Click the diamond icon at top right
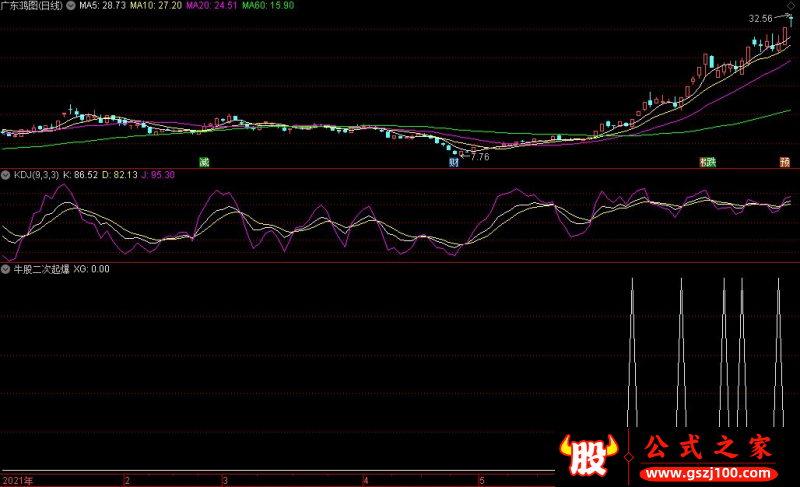Image resolution: width=800 pixels, height=487 pixels. pos(791,6)
